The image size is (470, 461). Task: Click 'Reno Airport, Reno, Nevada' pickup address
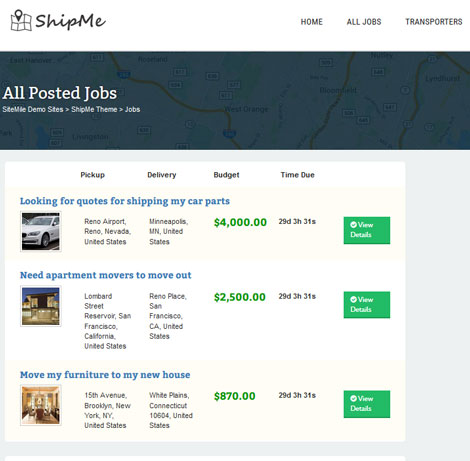coord(107,231)
